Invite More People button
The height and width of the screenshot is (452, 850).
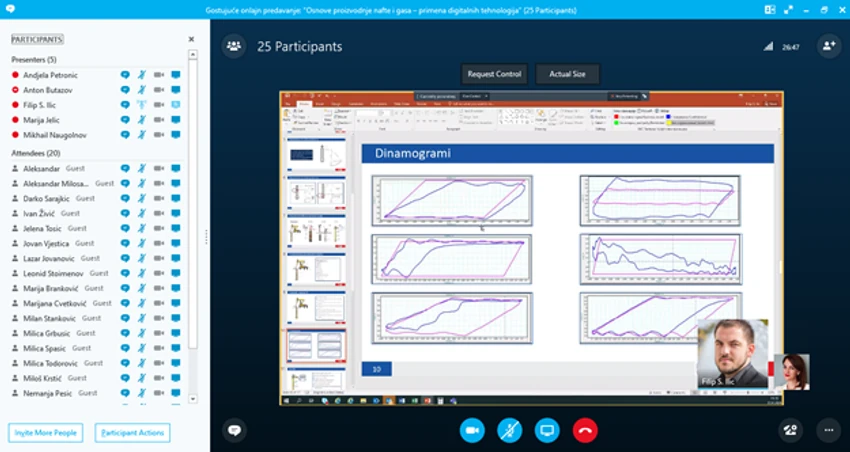[x=46, y=433]
